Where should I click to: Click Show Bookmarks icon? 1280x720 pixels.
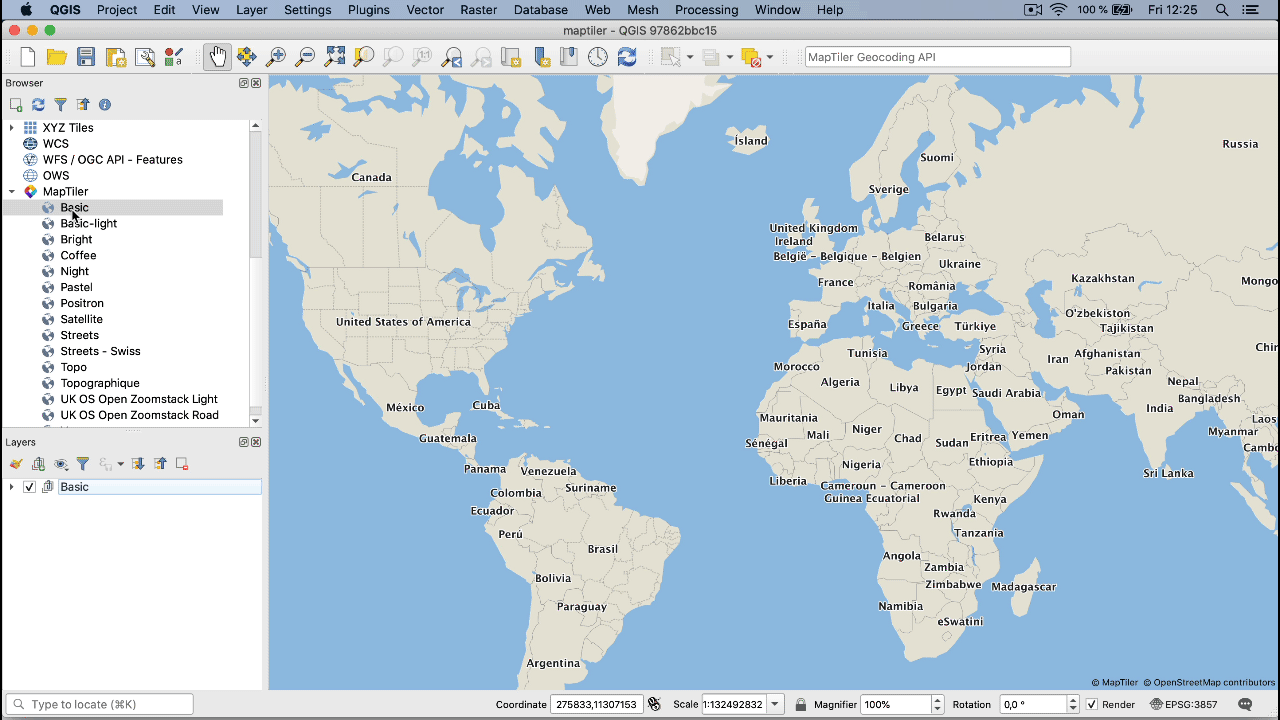click(569, 57)
